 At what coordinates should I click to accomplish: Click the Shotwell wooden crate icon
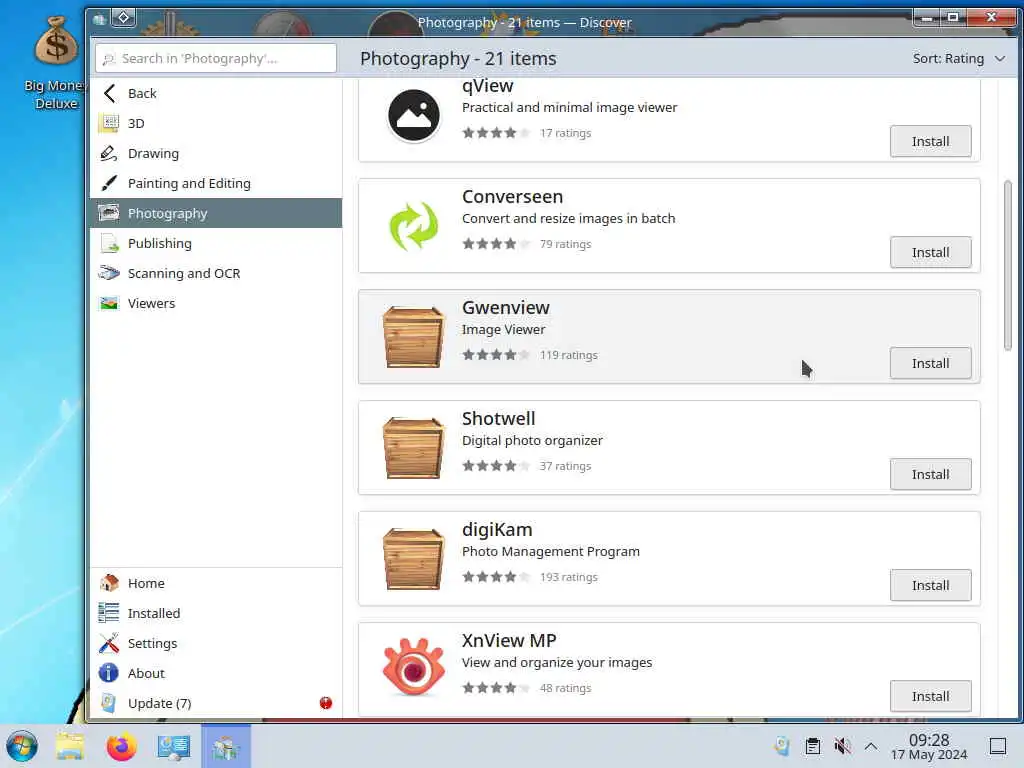(x=413, y=448)
